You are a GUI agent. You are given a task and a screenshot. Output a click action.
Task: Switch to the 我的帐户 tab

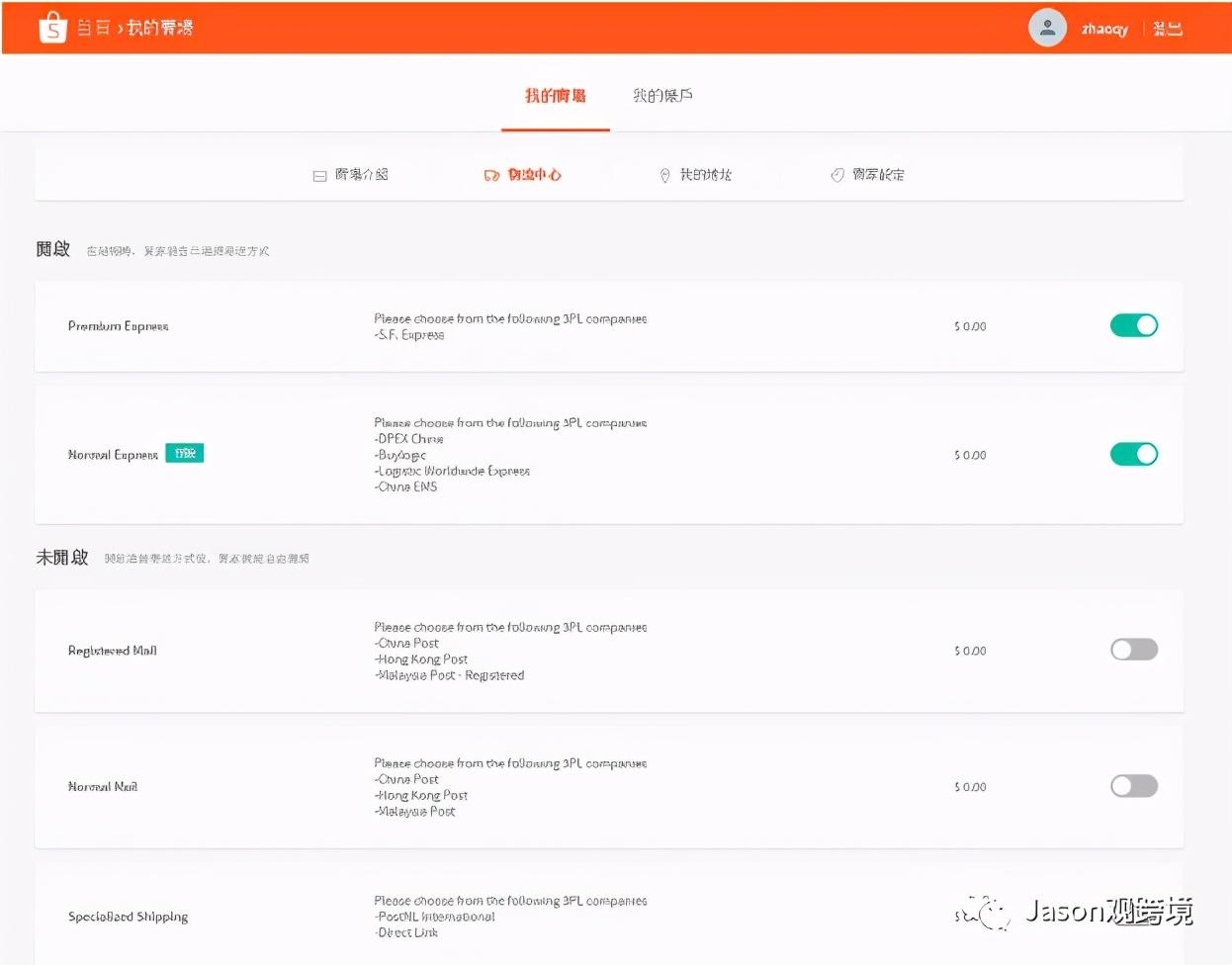coord(661,95)
